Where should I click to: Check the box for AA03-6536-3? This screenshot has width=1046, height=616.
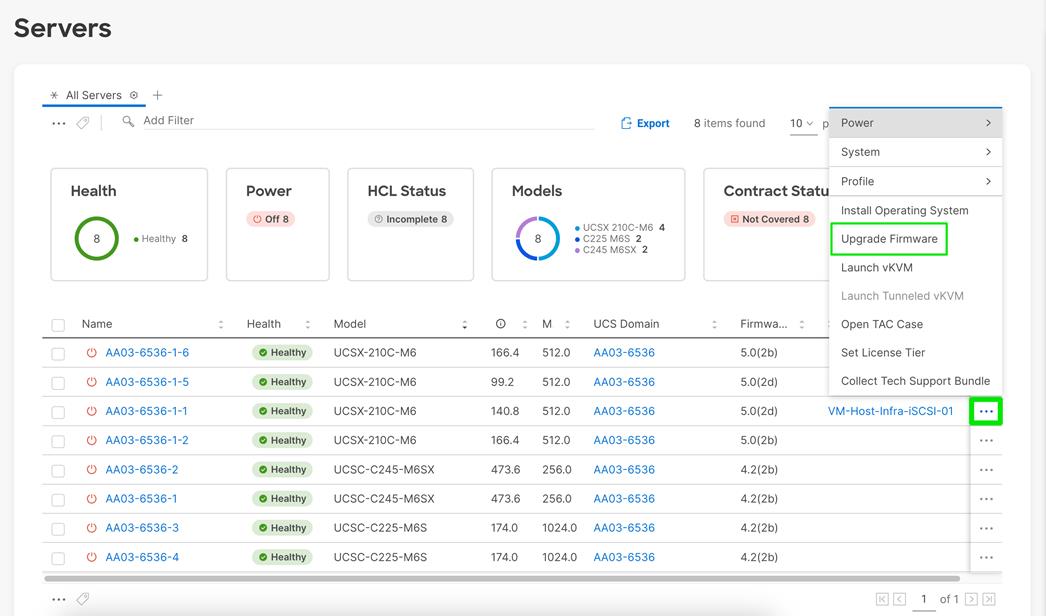pyautogui.click(x=58, y=529)
